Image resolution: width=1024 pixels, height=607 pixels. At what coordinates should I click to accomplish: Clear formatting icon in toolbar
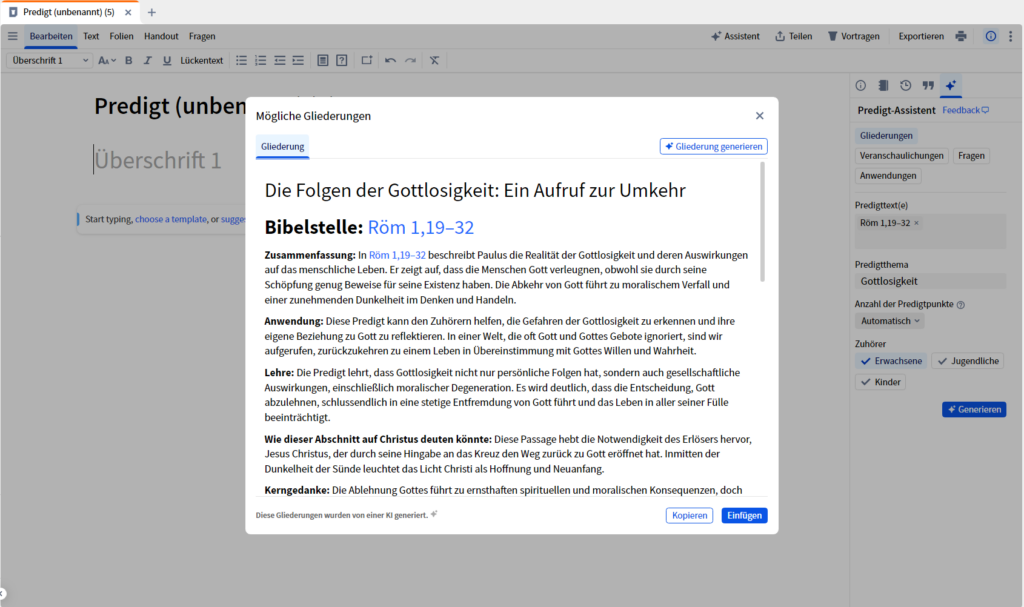[x=434, y=60]
